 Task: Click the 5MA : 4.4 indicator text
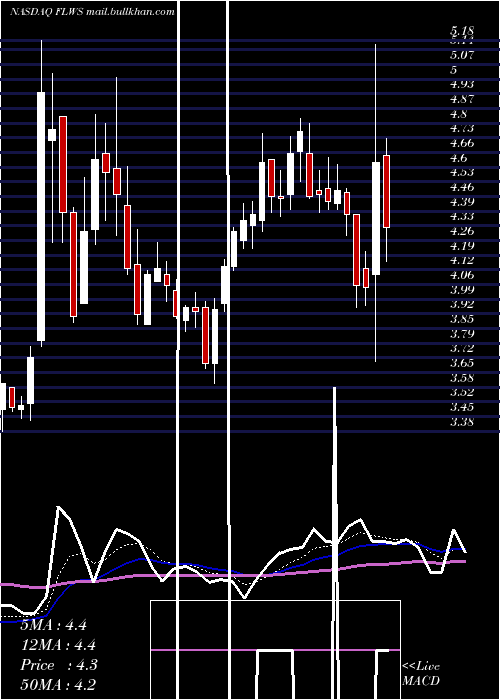[x=54, y=625]
